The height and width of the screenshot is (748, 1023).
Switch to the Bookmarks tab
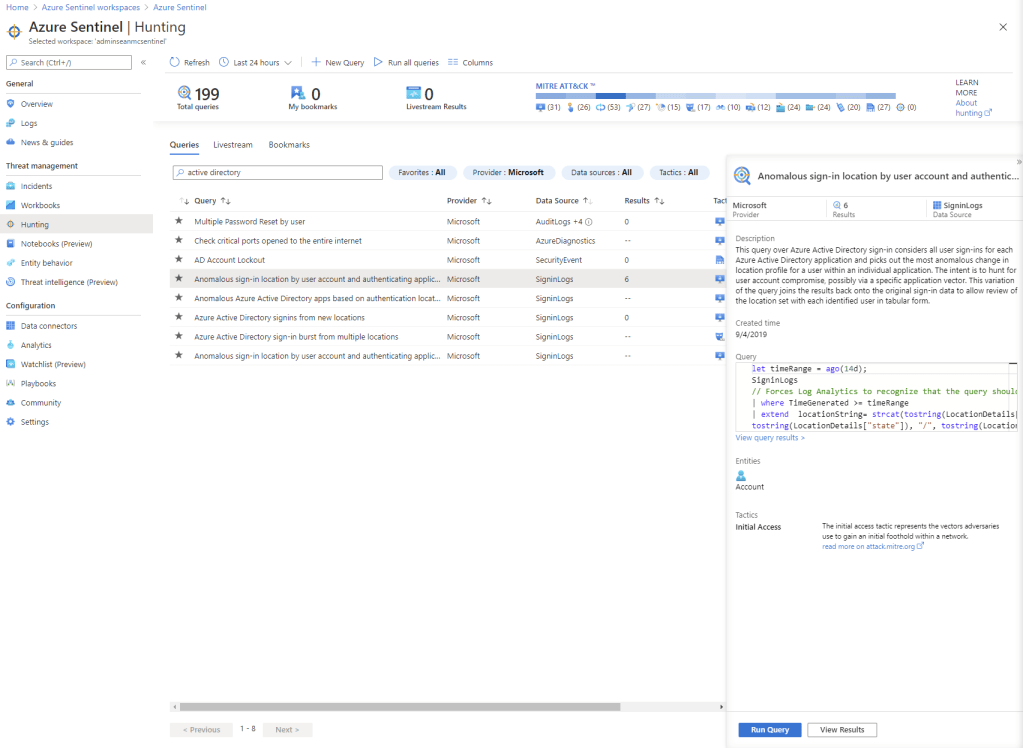click(x=289, y=145)
